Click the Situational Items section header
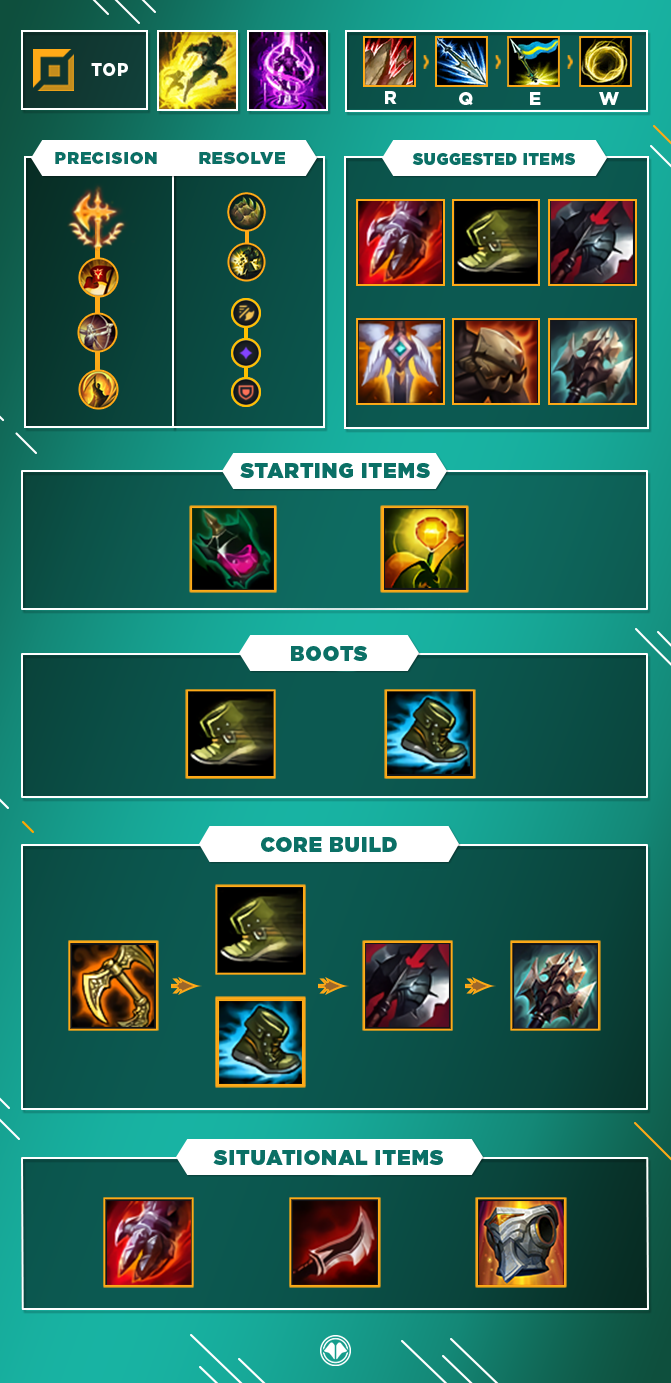The width and height of the screenshot is (671, 1383). [328, 1158]
